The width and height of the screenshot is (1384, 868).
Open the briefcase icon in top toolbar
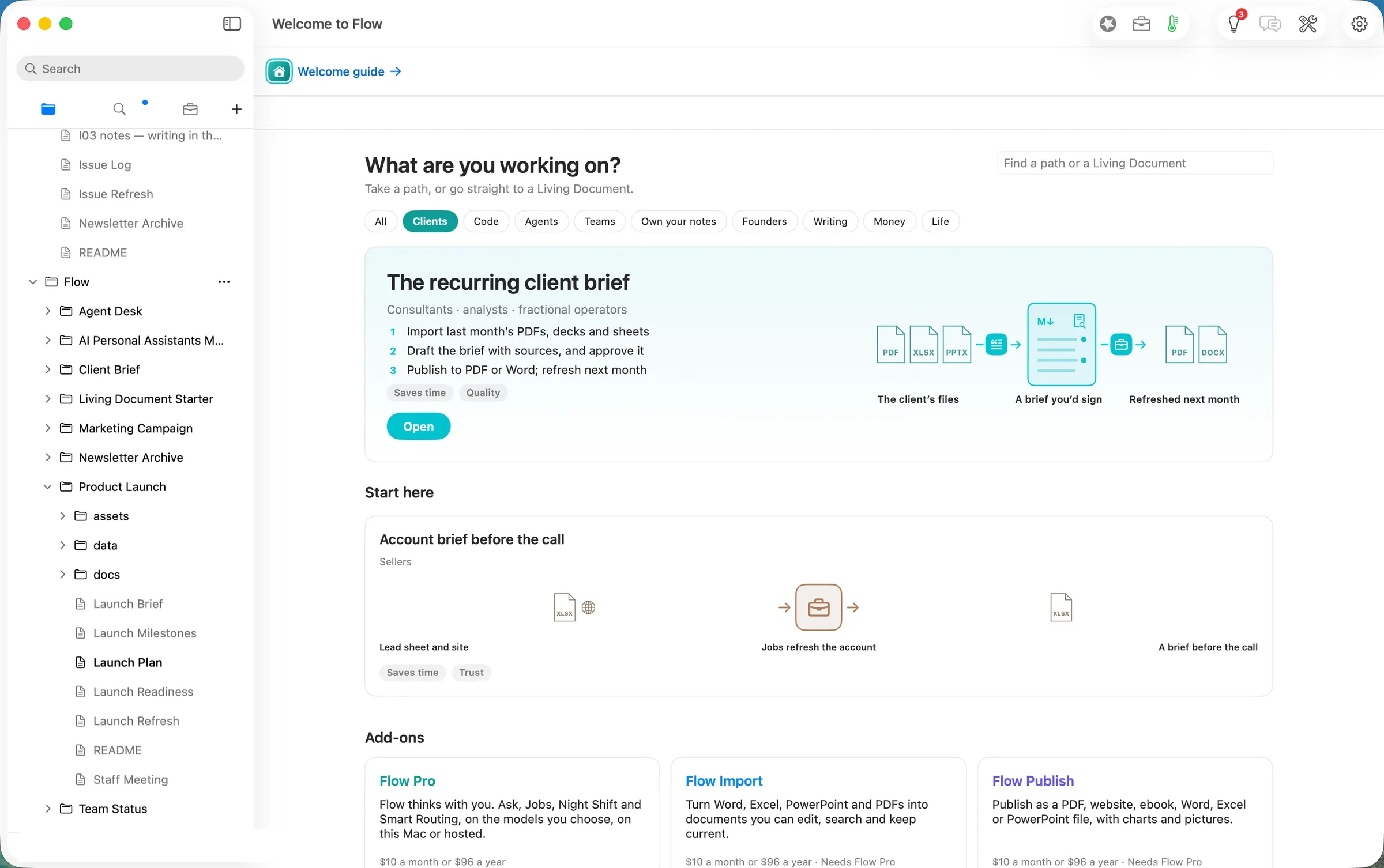tap(1141, 24)
